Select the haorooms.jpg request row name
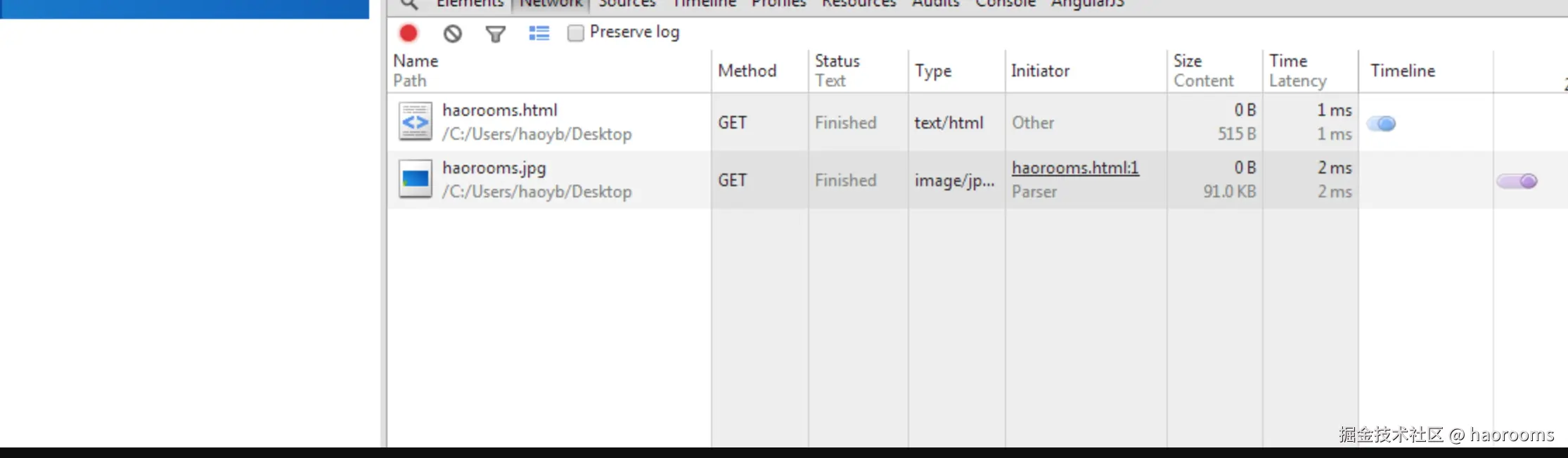This screenshot has height=458, width=1568. 494,168
